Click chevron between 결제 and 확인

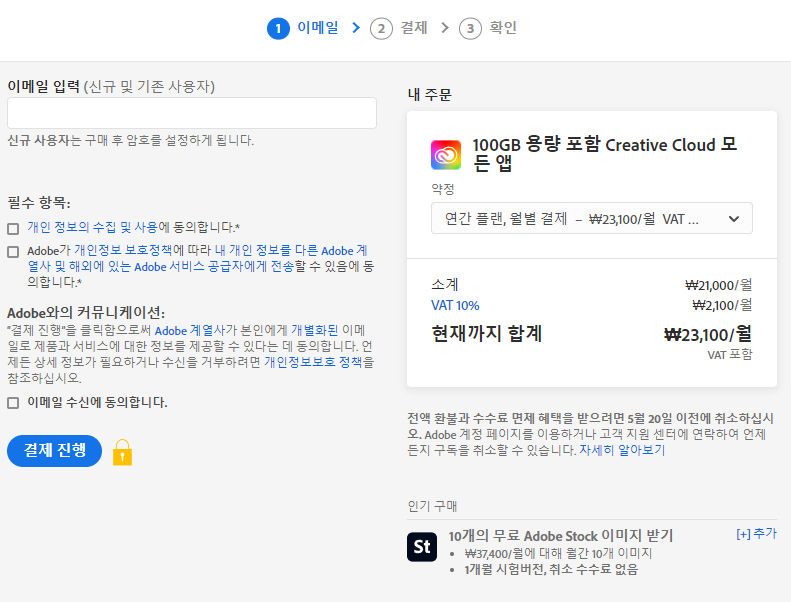[x=445, y=28]
